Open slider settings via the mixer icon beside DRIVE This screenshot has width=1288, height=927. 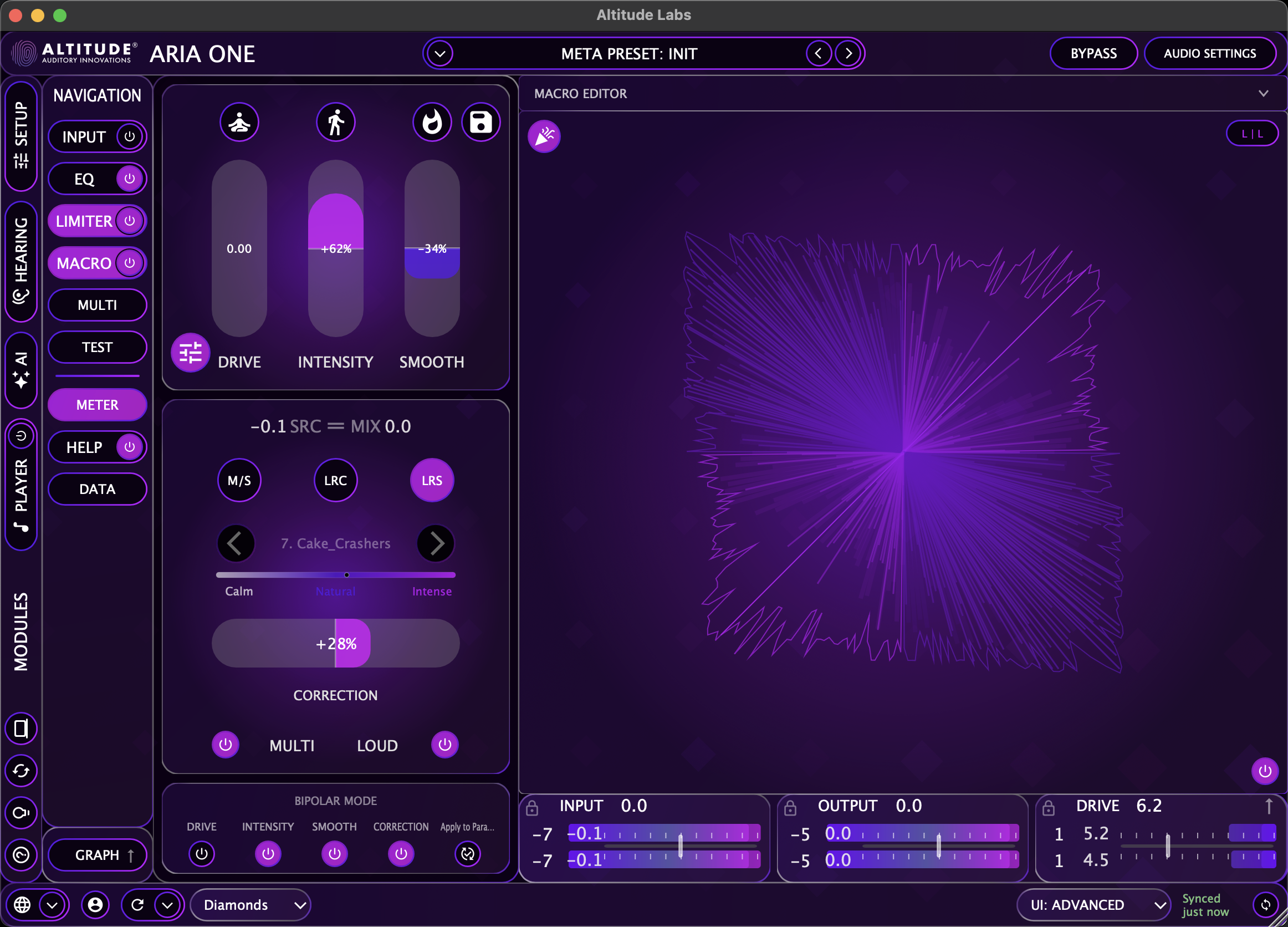point(191,353)
